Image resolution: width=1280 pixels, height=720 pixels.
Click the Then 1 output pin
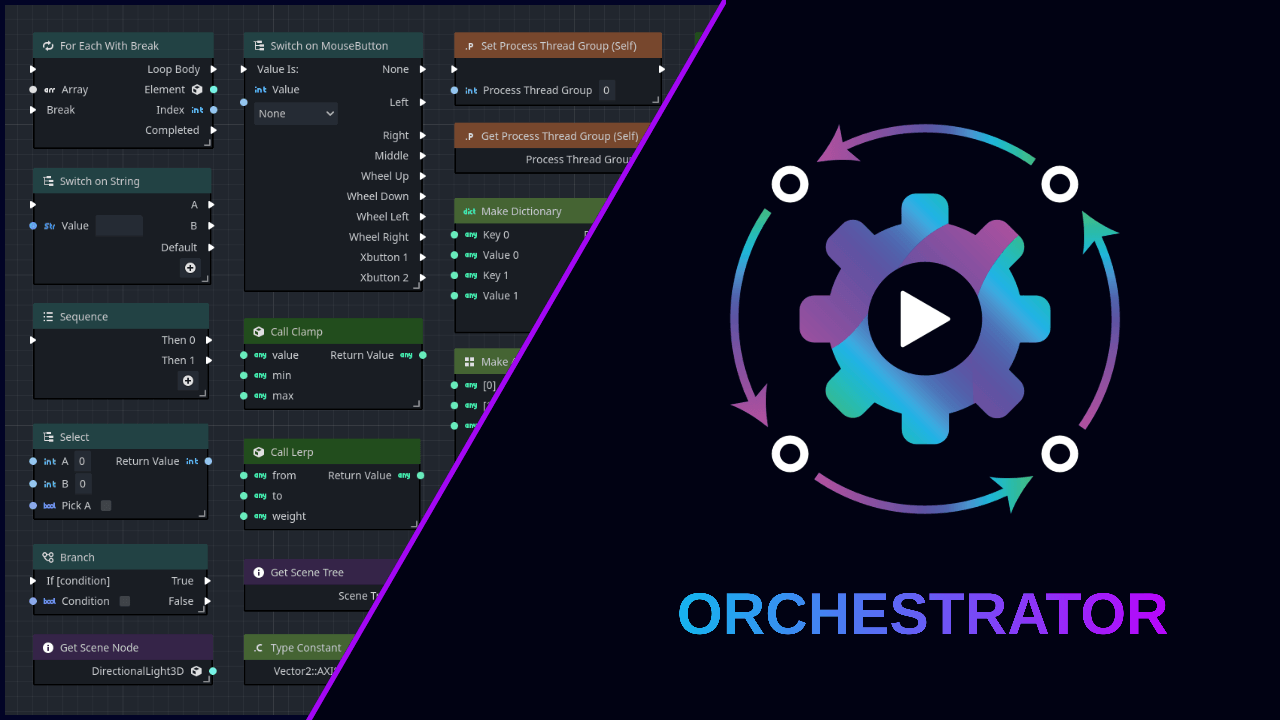click(209, 360)
